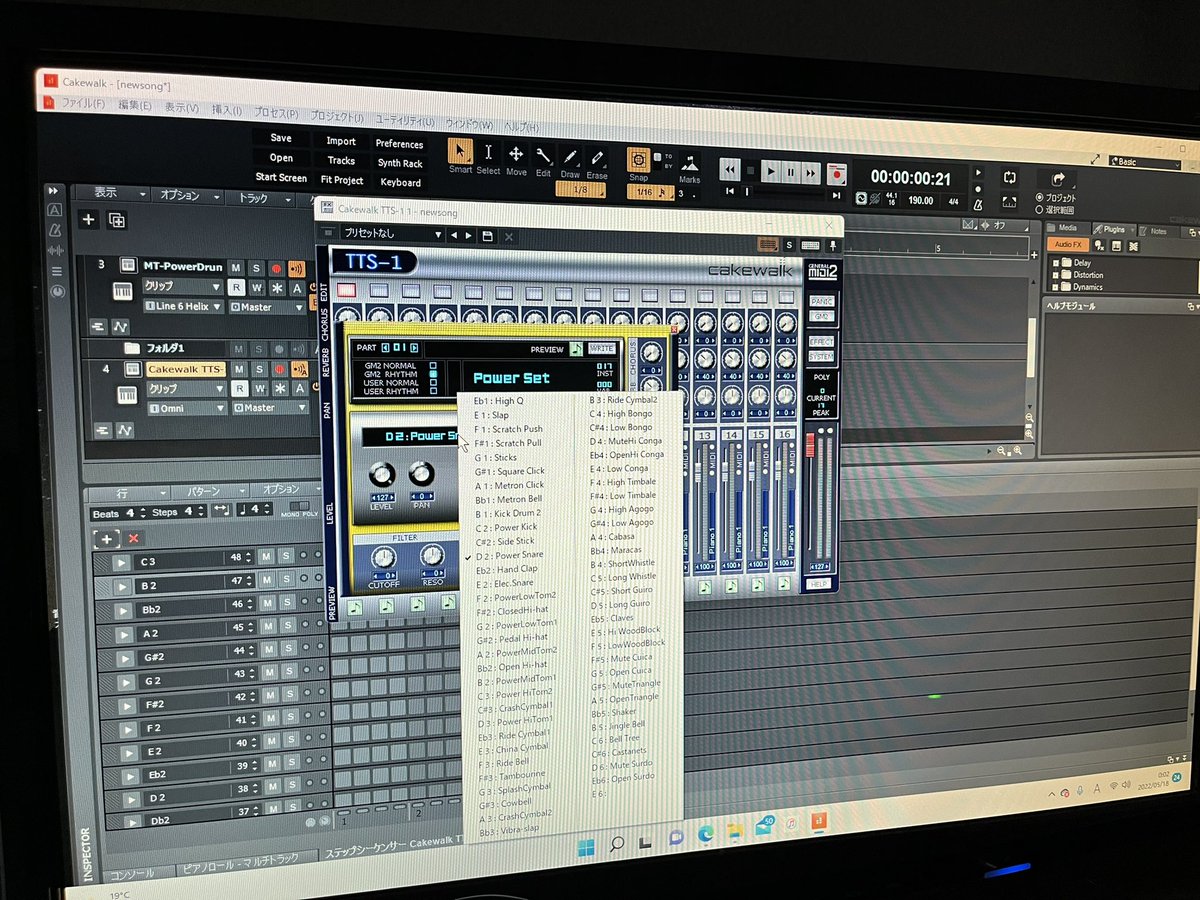Screen dimensions: 1200x900
Task: Activate the Edit tool
Action: pyautogui.click(x=543, y=155)
